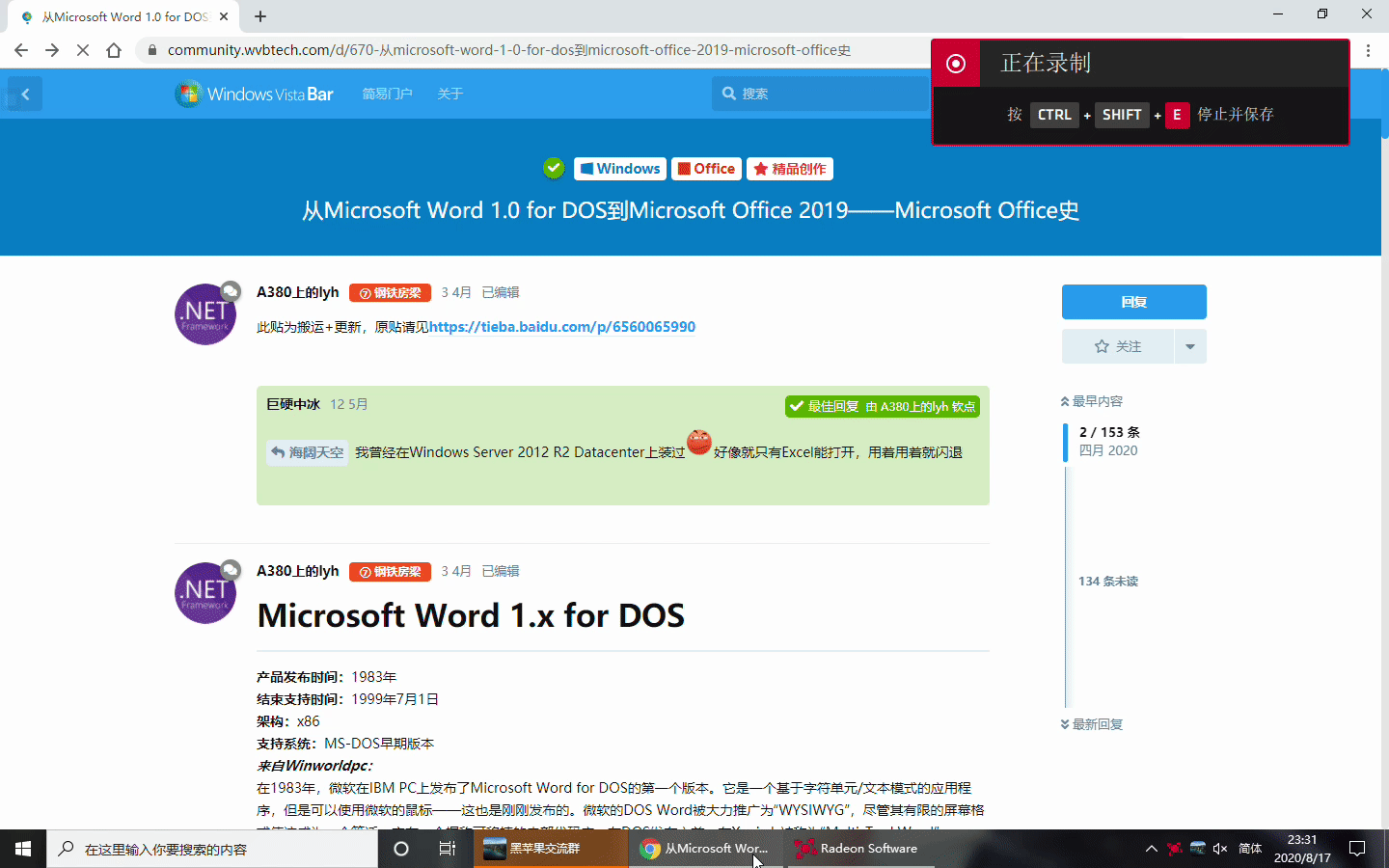Click the 海阔天空 reply mention
This screenshot has width=1389, height=868.
pos(307,452)
